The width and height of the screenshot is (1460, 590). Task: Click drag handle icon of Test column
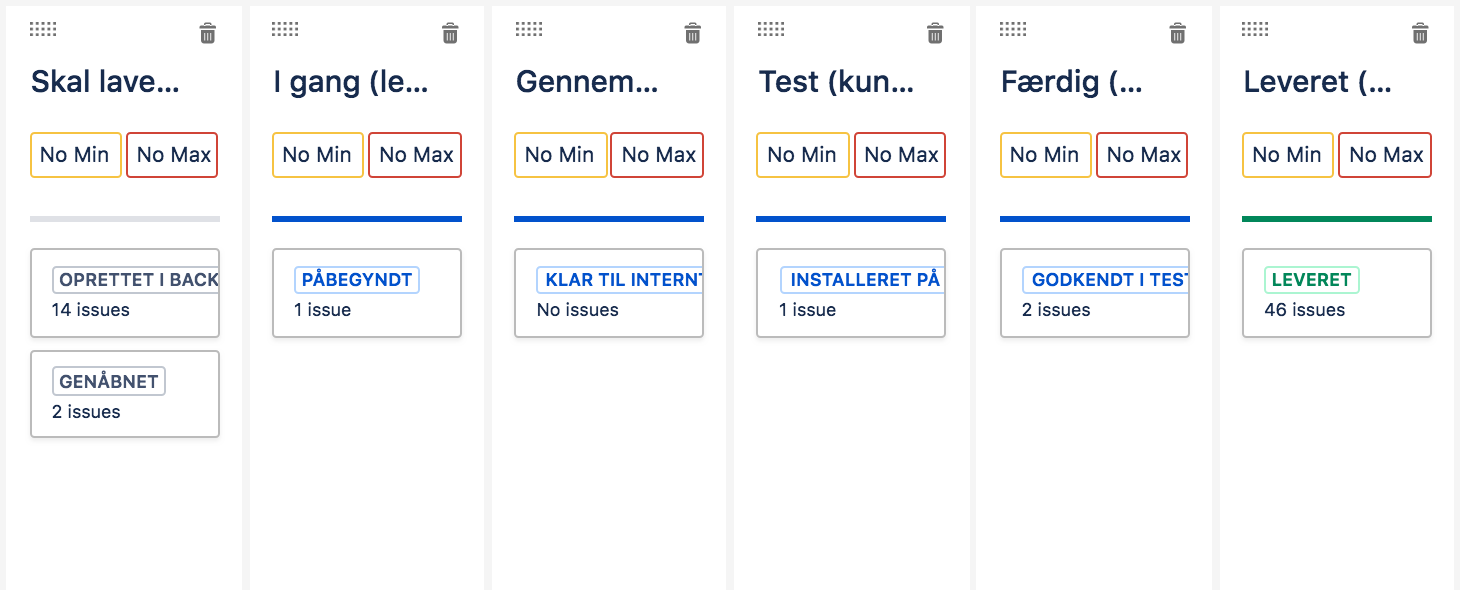point(771,29)
